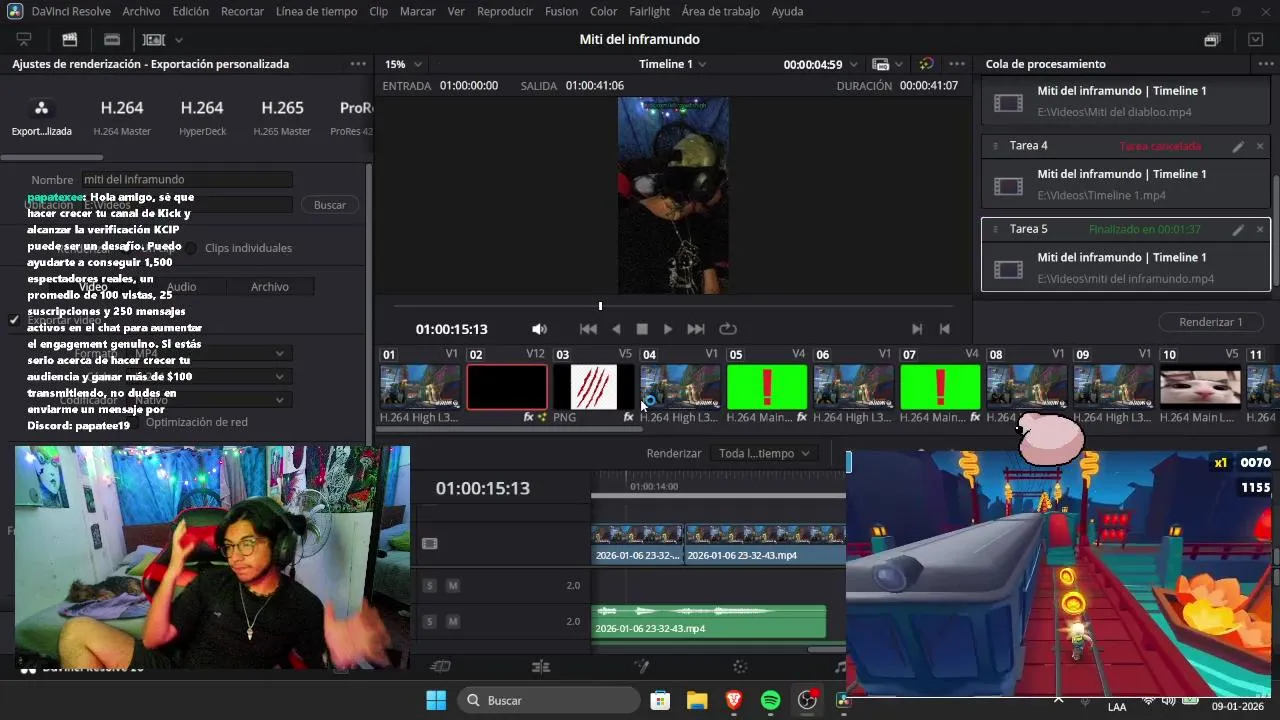Open render settings panel options (three dots)
The width and height of the screenshot is (1280, 720).
358,64
